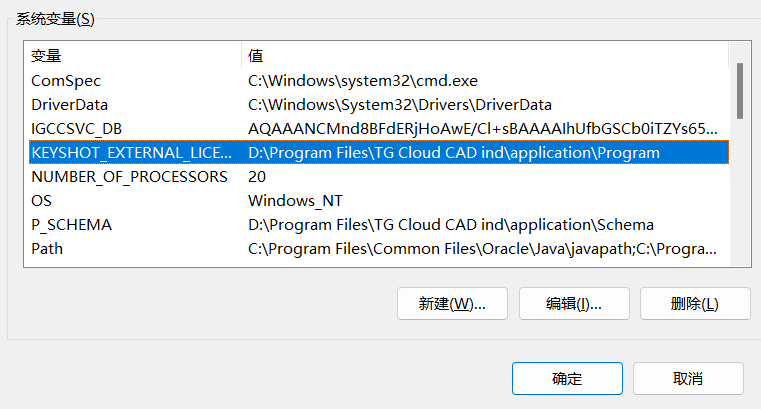Select the NUMBER_OF_PROCESSORS variable row

[x=379, y=177]
